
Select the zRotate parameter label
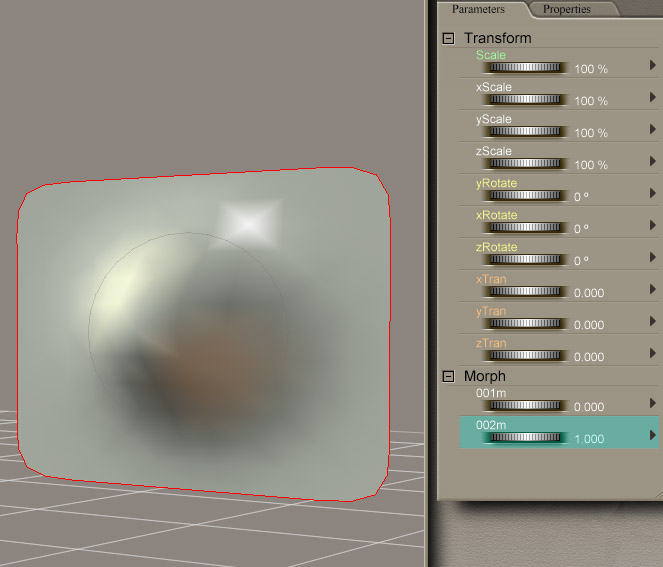point(496,247)
